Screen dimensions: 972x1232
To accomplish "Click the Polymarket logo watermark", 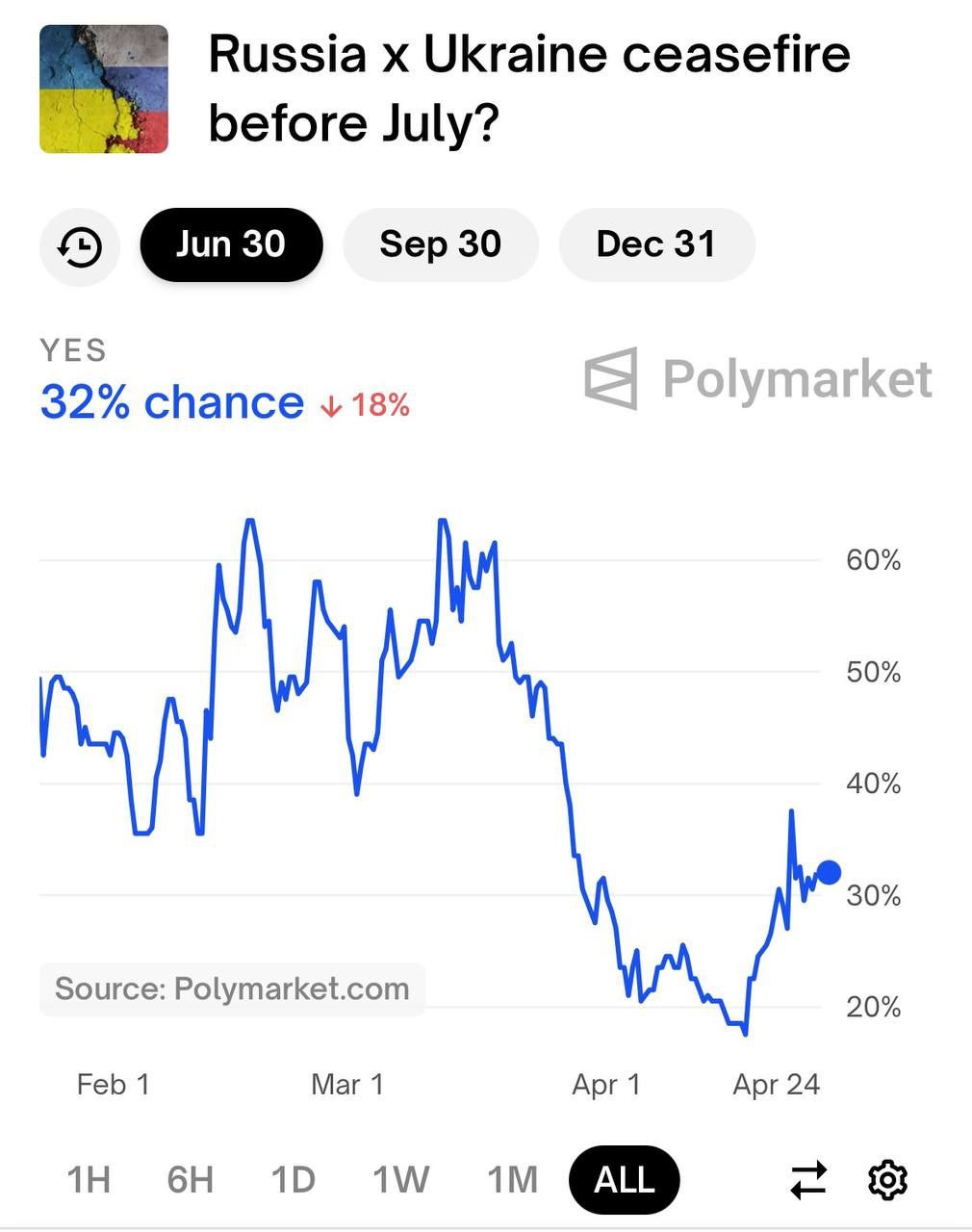I will [758, 378].
